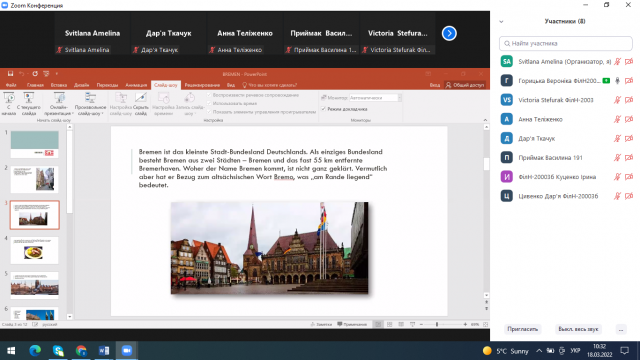Select slide 2 thumbnail

point(35,179)
